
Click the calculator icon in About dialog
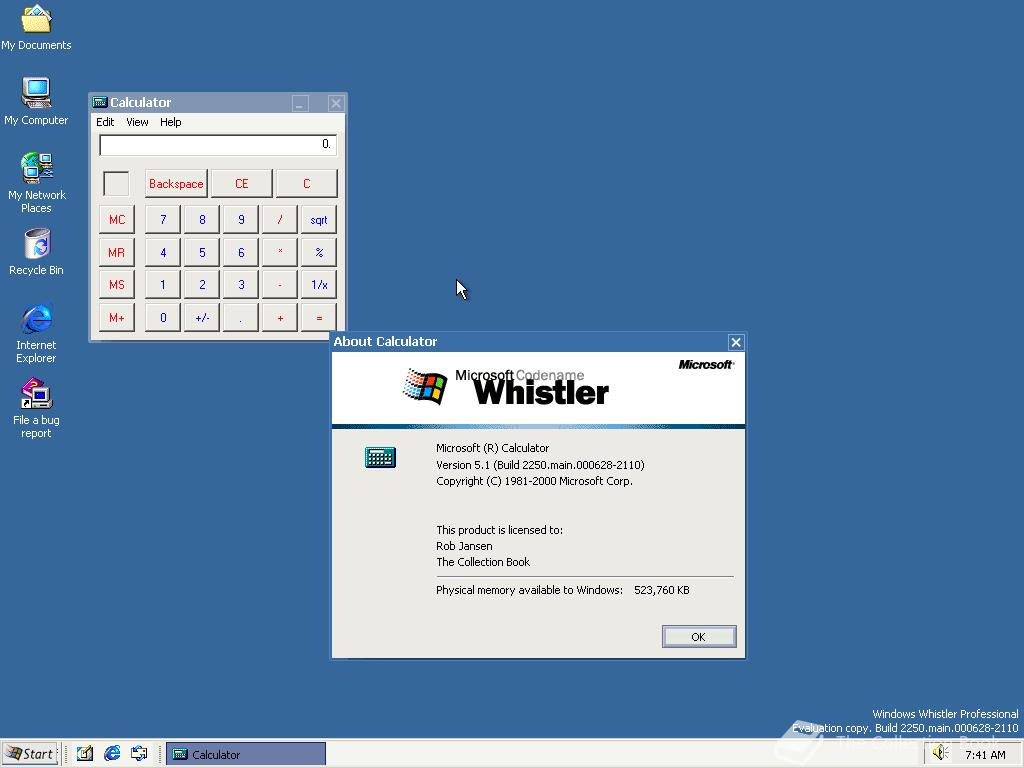[x=380, y=457]
